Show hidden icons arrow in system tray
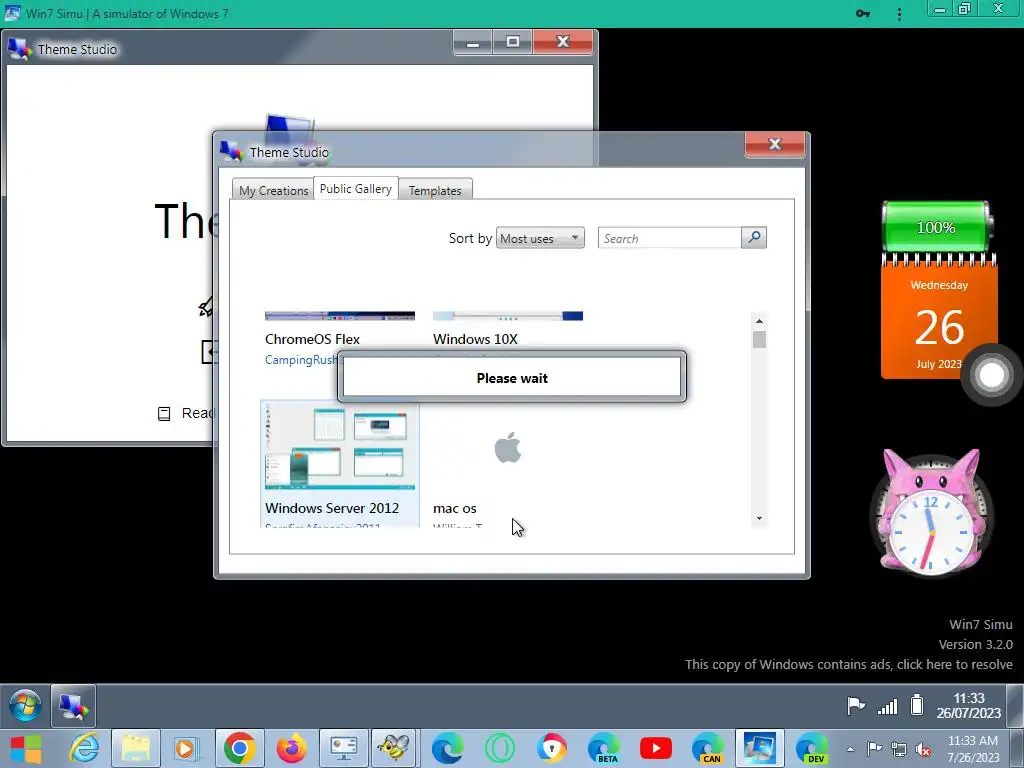The height and width of the screenshot is (768, 1024). (850, 749)
